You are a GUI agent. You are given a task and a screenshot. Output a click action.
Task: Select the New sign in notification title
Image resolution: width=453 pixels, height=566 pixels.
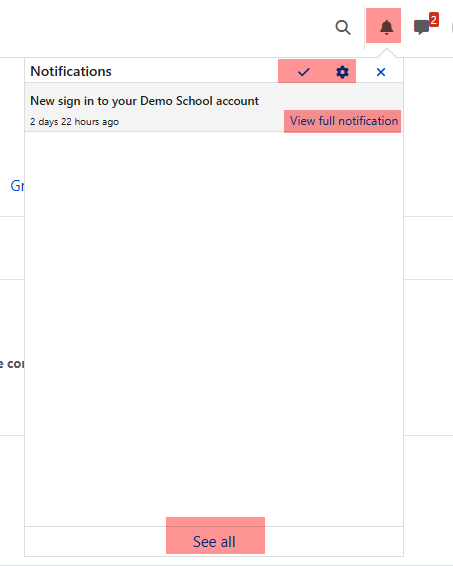[144, 101]
